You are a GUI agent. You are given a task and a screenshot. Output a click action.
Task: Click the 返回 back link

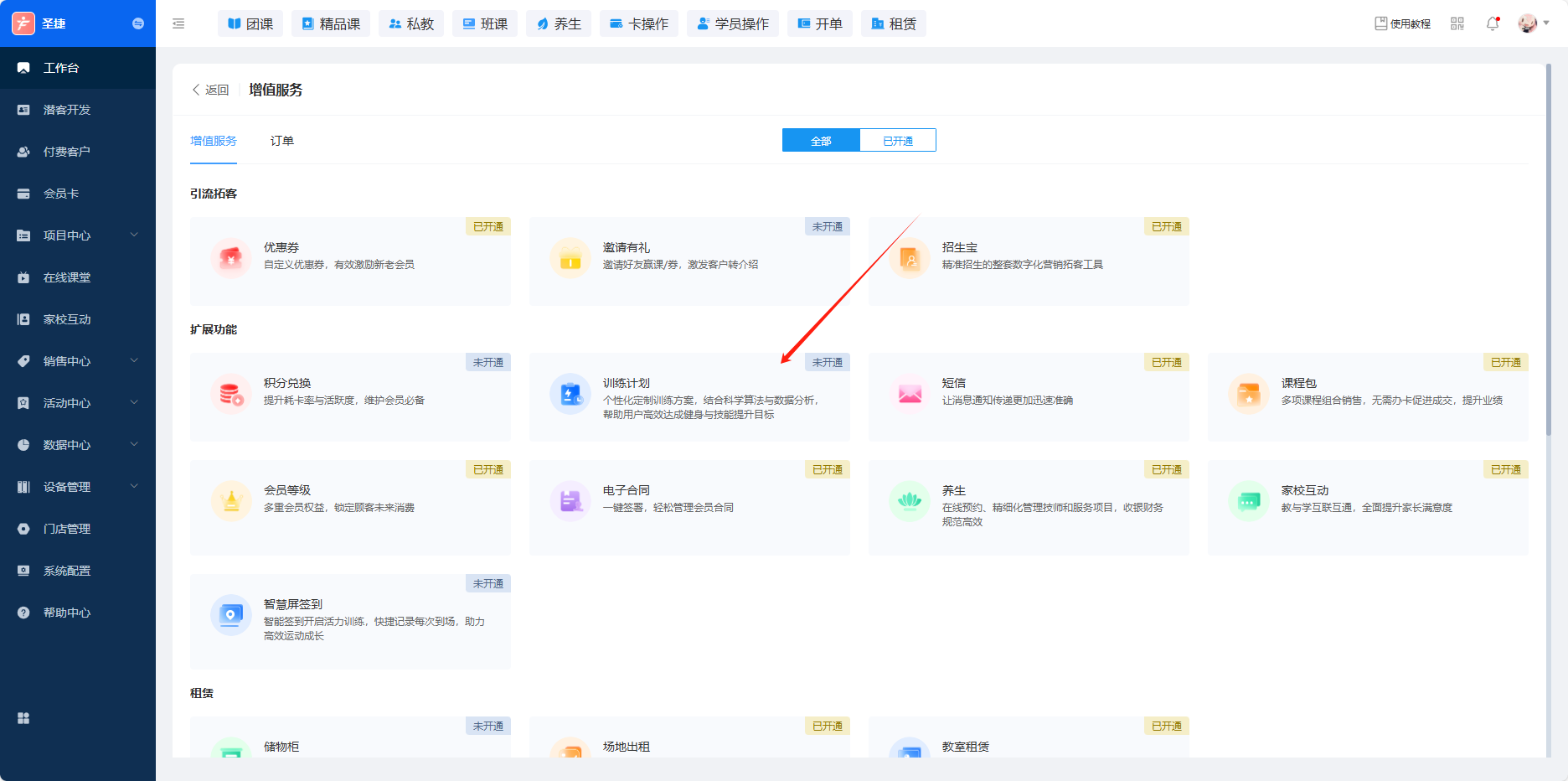pyautogui.click(x=211, y=90)
